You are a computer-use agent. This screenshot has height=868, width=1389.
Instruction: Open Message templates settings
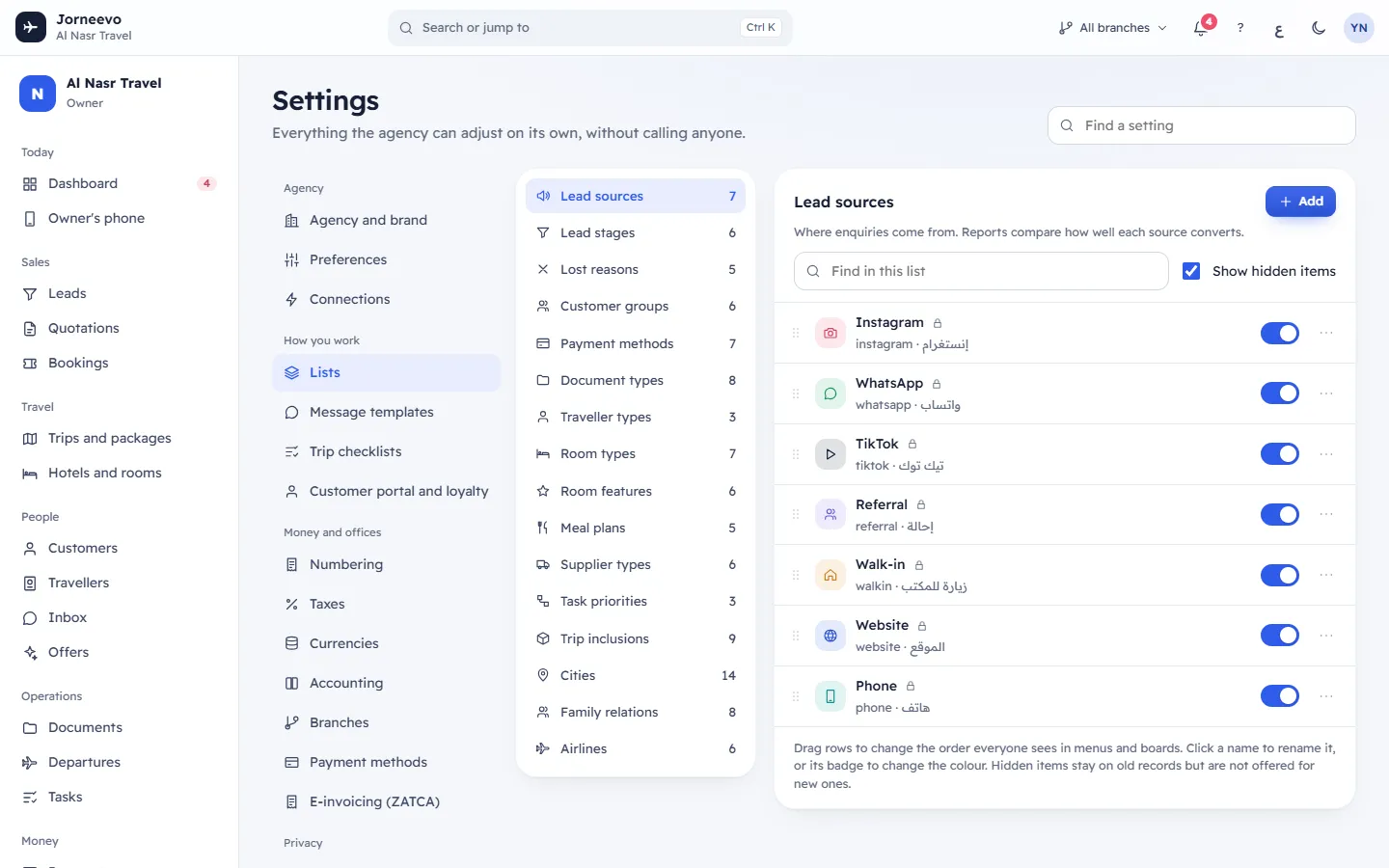coord(387,412)
